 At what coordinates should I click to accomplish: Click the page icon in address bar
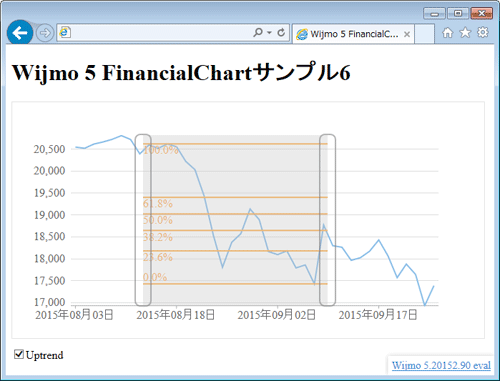coord(65,33)
